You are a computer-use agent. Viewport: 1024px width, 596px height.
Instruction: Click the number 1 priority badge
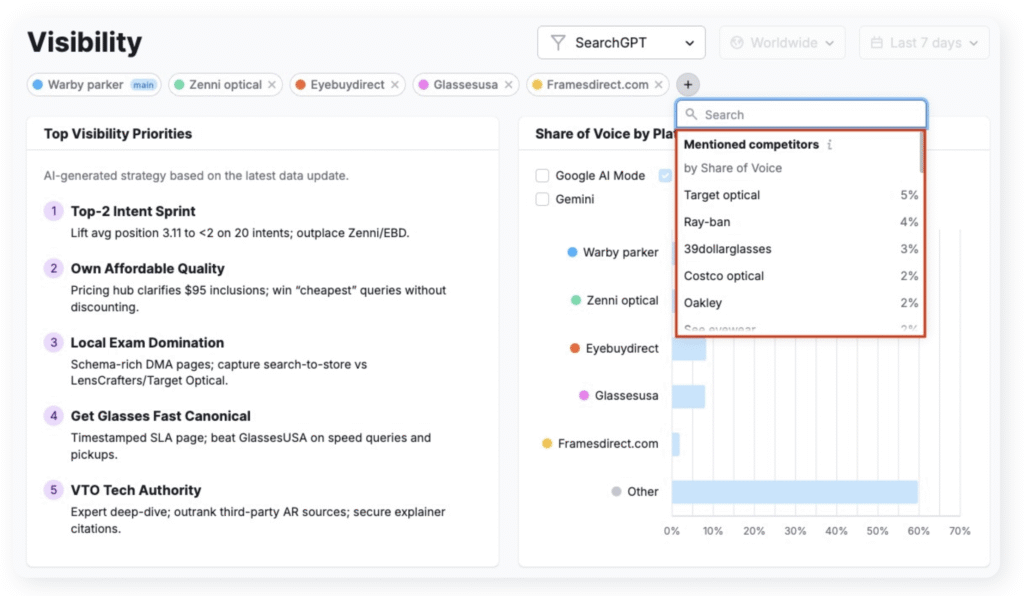54,212
